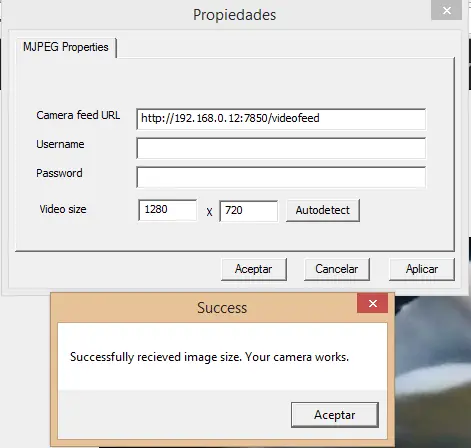This screenshot has width=471, height=448.
Task: Click the 'Successfully recieved image size' message
Action: (x=209, y=357)
